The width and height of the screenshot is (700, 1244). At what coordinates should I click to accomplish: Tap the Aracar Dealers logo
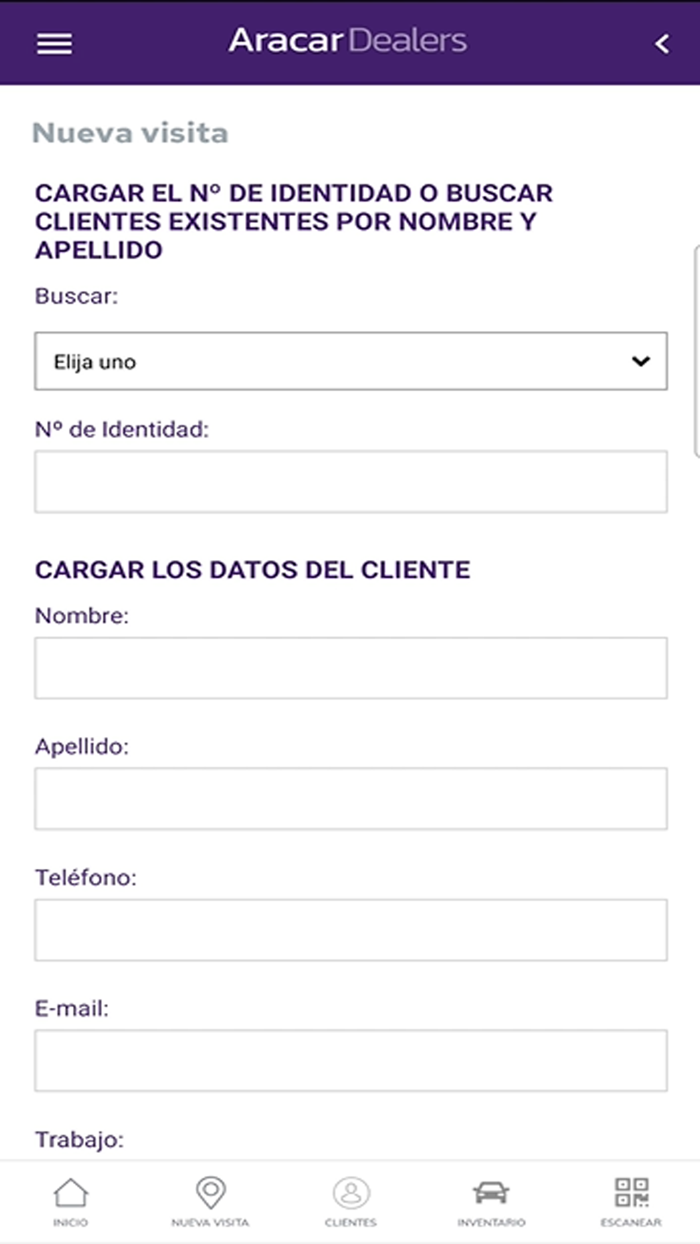pos(347,40)
